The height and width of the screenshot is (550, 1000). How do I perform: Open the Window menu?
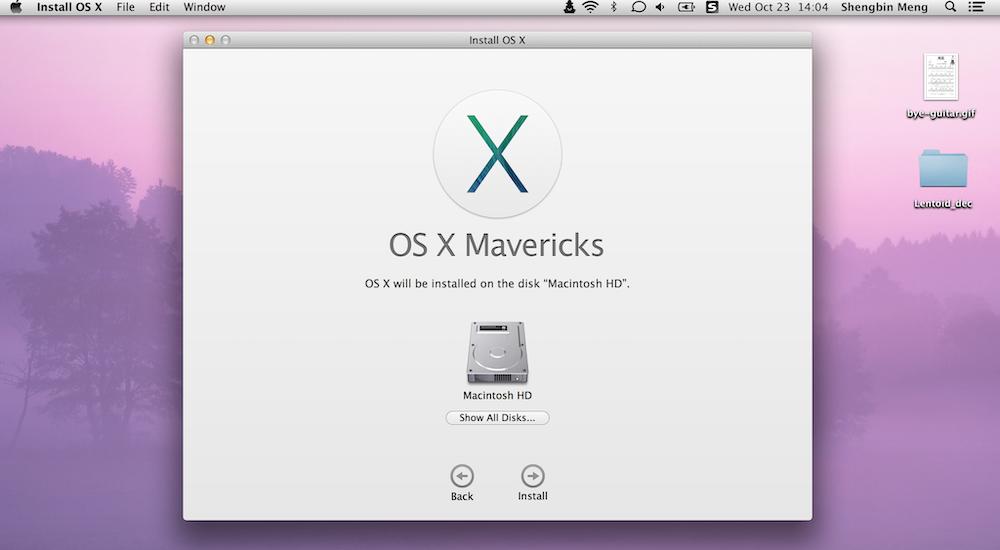coord(204,7)
